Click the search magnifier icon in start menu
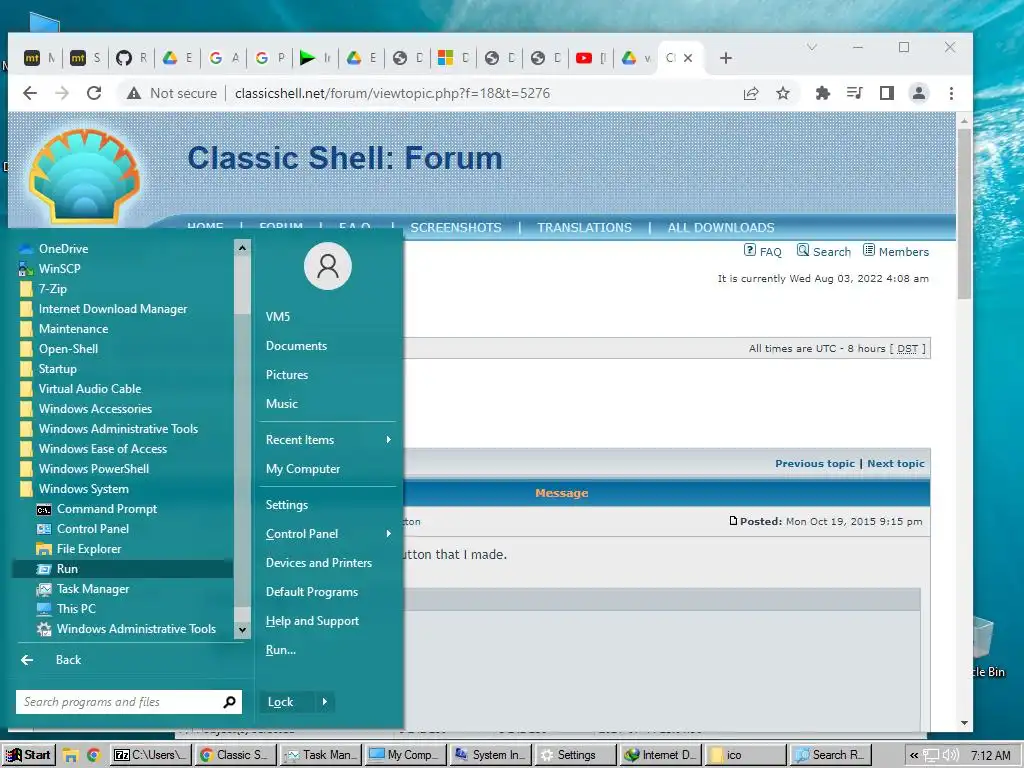The width and height of the screenshot is (1024, 768). (229, 702)
